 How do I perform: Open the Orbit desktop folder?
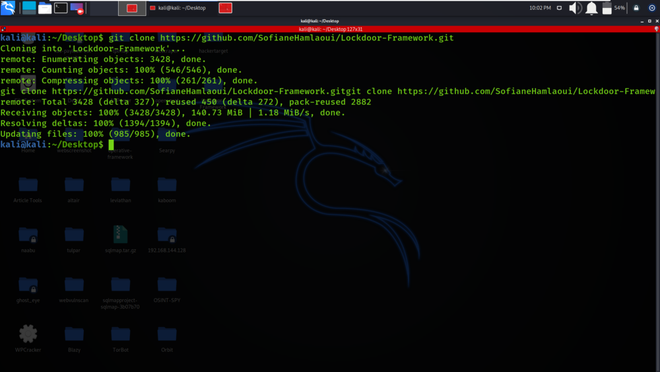(167, 338)
